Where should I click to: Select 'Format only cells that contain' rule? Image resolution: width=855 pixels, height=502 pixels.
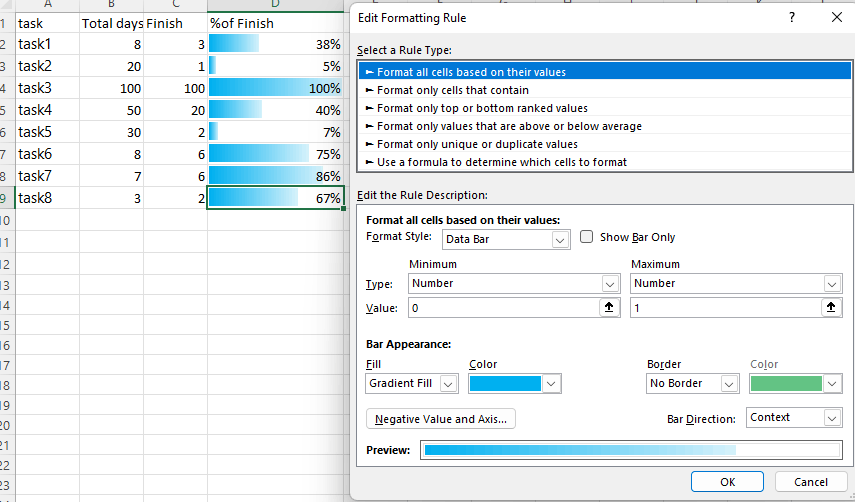click(605, 90)
